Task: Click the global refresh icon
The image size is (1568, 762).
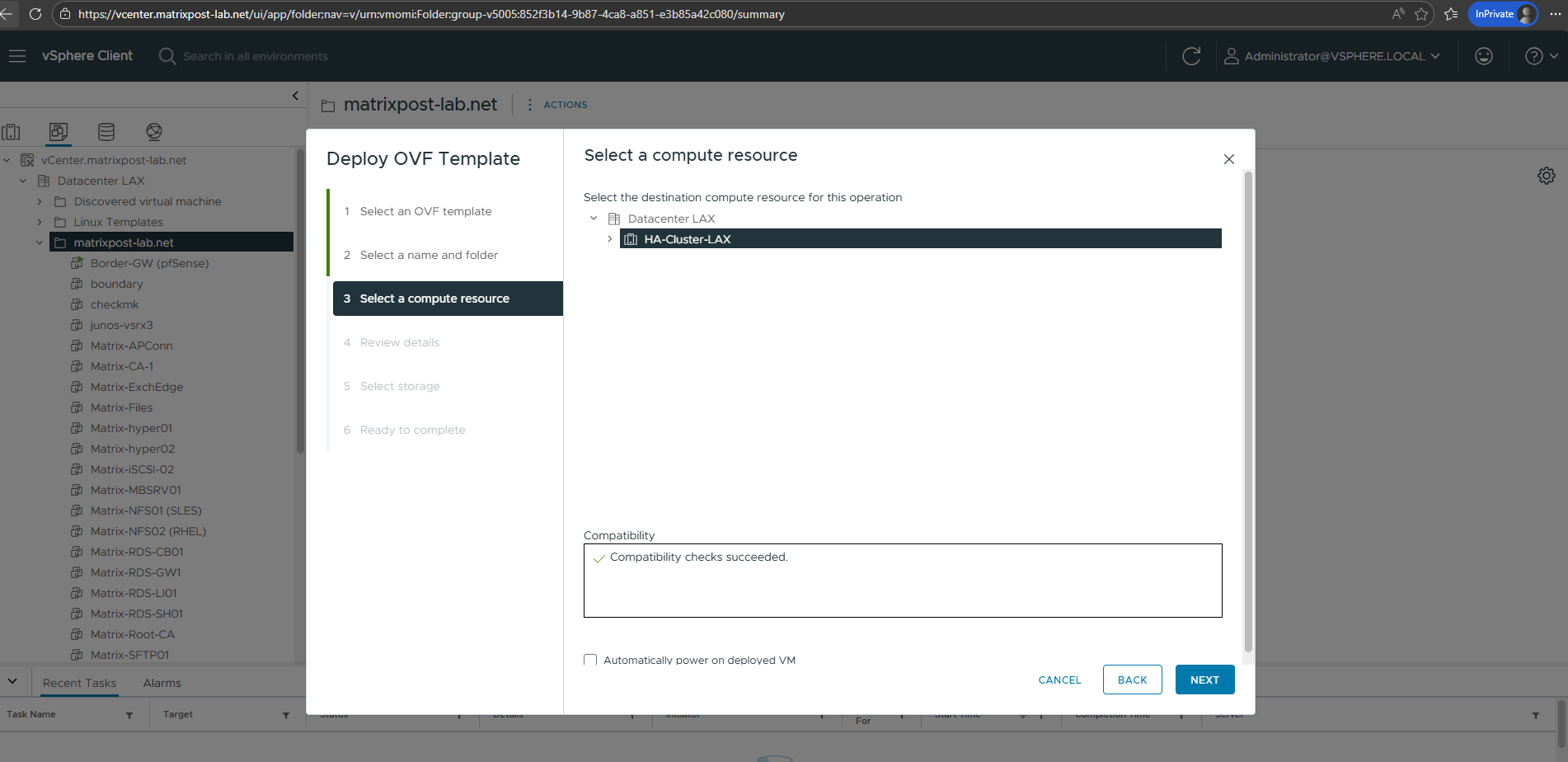Action: [1191, 56]
